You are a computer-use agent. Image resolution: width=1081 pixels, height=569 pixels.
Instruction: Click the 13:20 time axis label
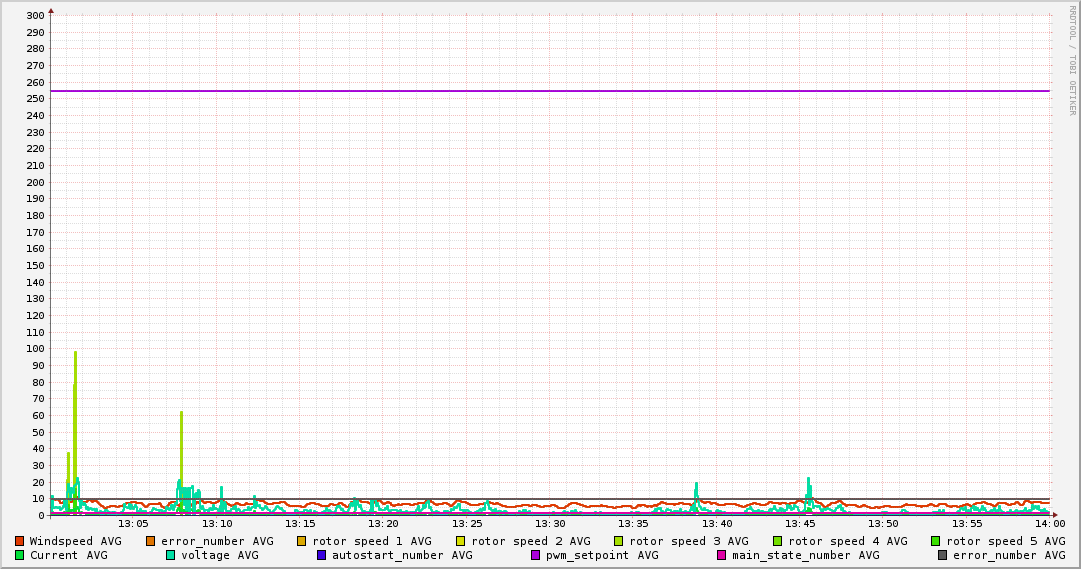coord(383,524)
